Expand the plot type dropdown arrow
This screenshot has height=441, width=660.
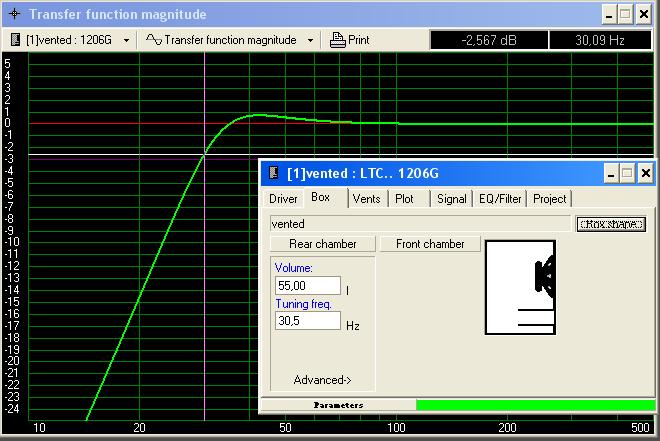310,40
